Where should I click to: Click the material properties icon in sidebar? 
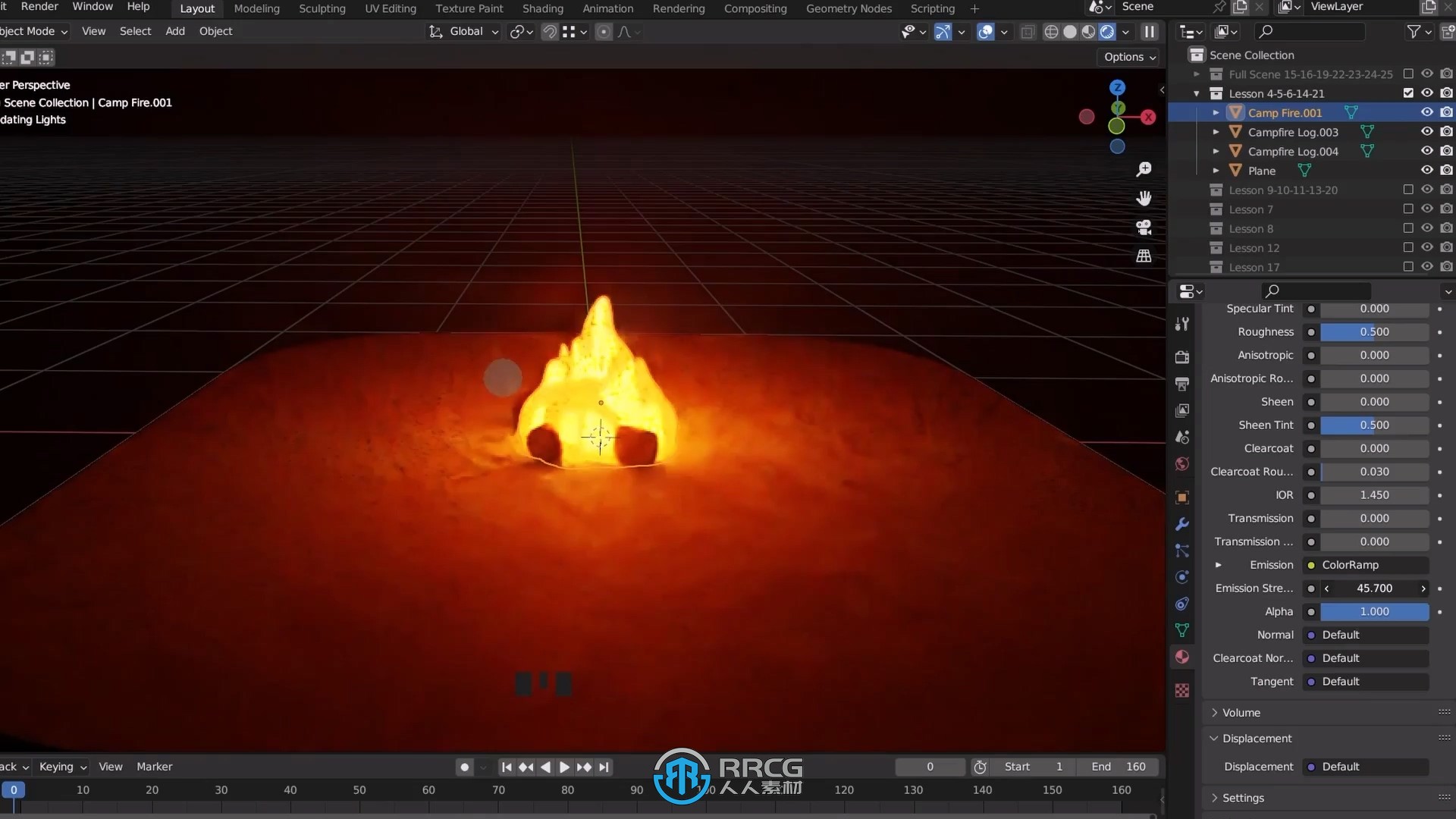pyautogui.click(x=1183, y=657)
